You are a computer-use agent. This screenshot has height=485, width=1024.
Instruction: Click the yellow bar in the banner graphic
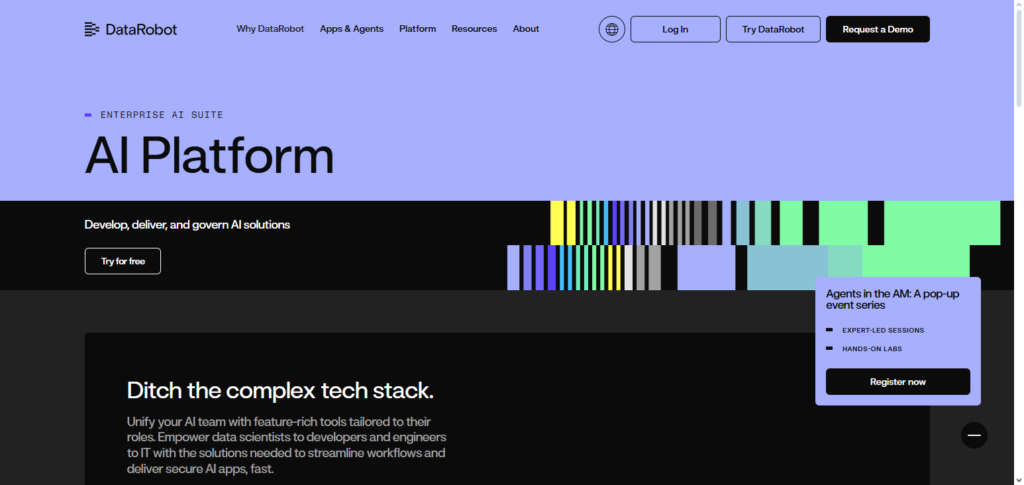point(557,222)
